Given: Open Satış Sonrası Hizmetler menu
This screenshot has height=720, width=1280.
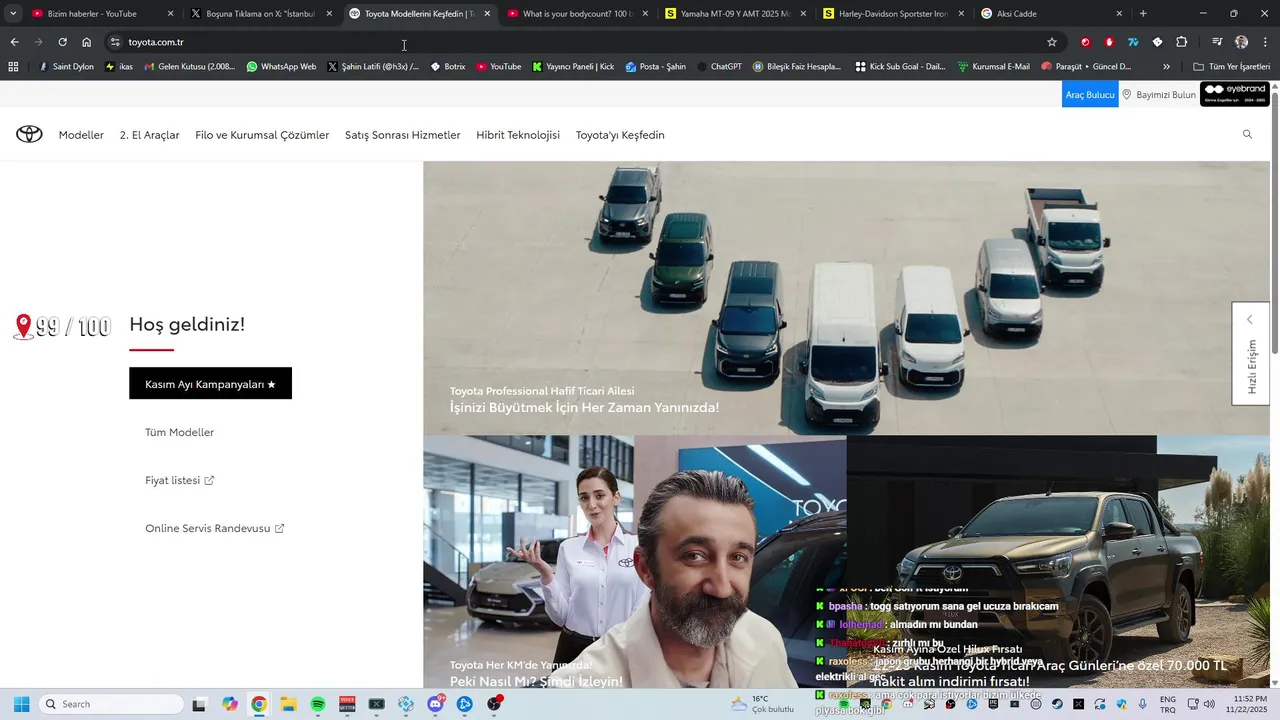Looking at the screenshot, I should click(403, 135).
